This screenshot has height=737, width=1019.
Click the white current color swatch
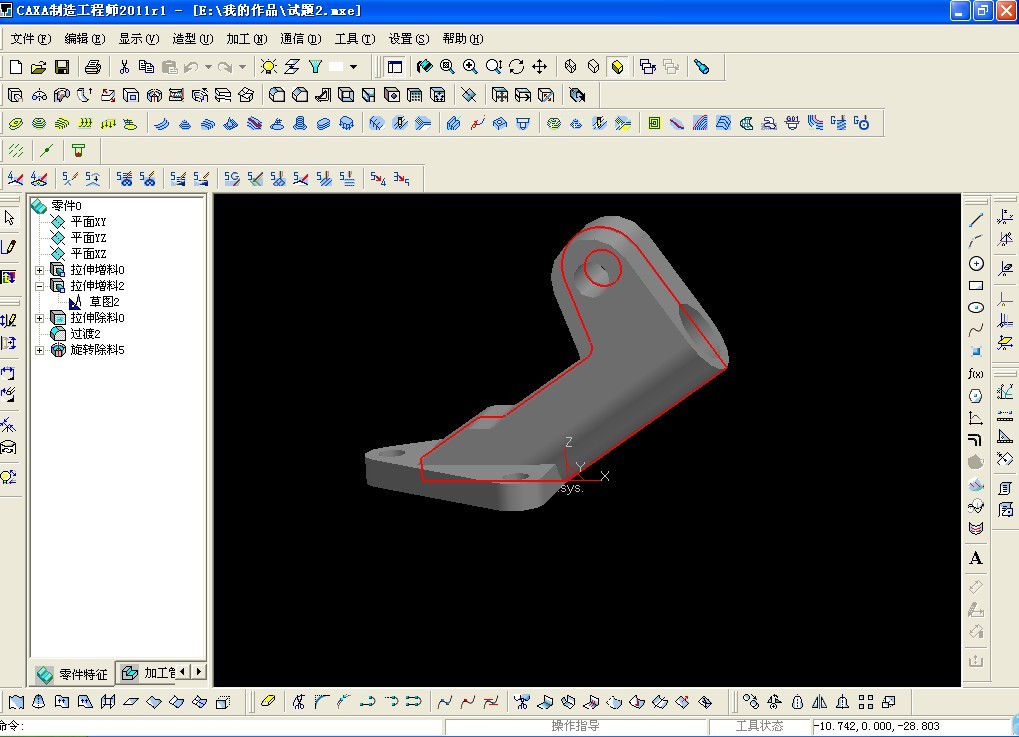point(337,67)
